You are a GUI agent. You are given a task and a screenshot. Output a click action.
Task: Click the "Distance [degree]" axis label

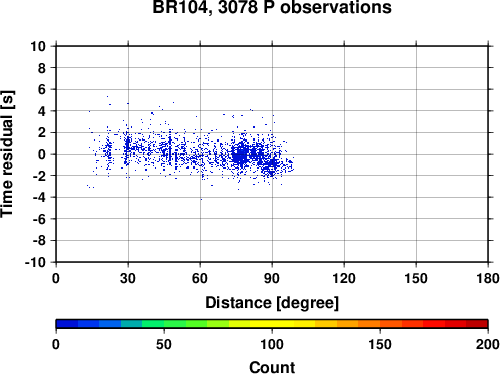pos(272,303)
